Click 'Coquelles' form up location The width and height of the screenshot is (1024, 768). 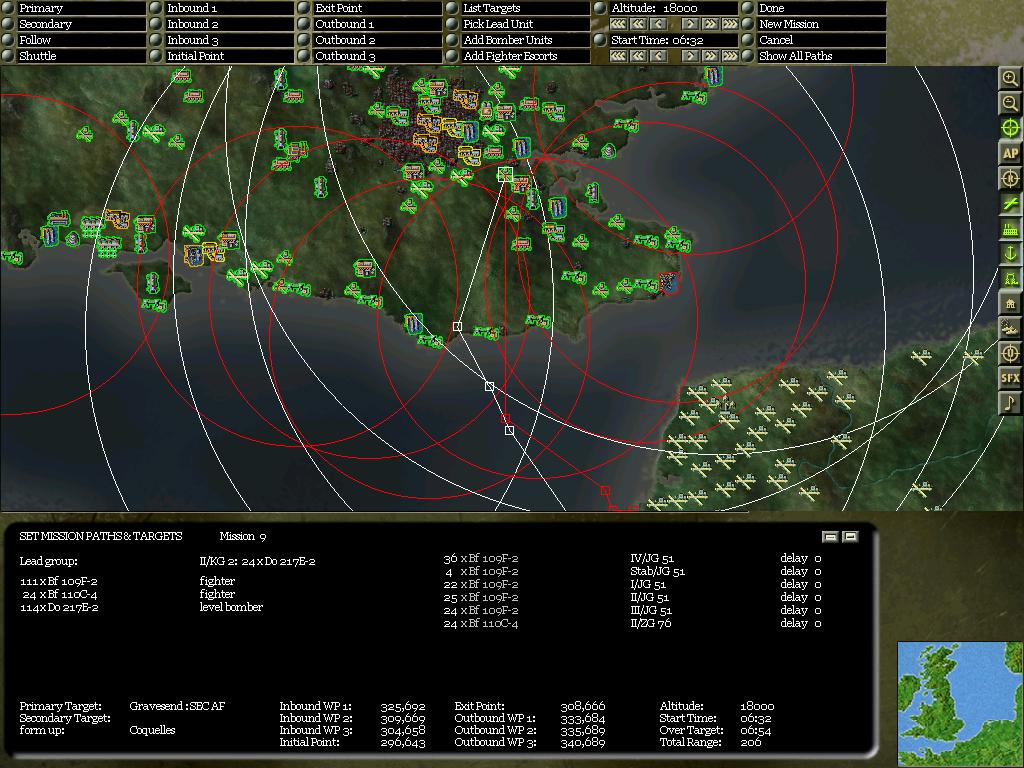(x=152, y=730)
